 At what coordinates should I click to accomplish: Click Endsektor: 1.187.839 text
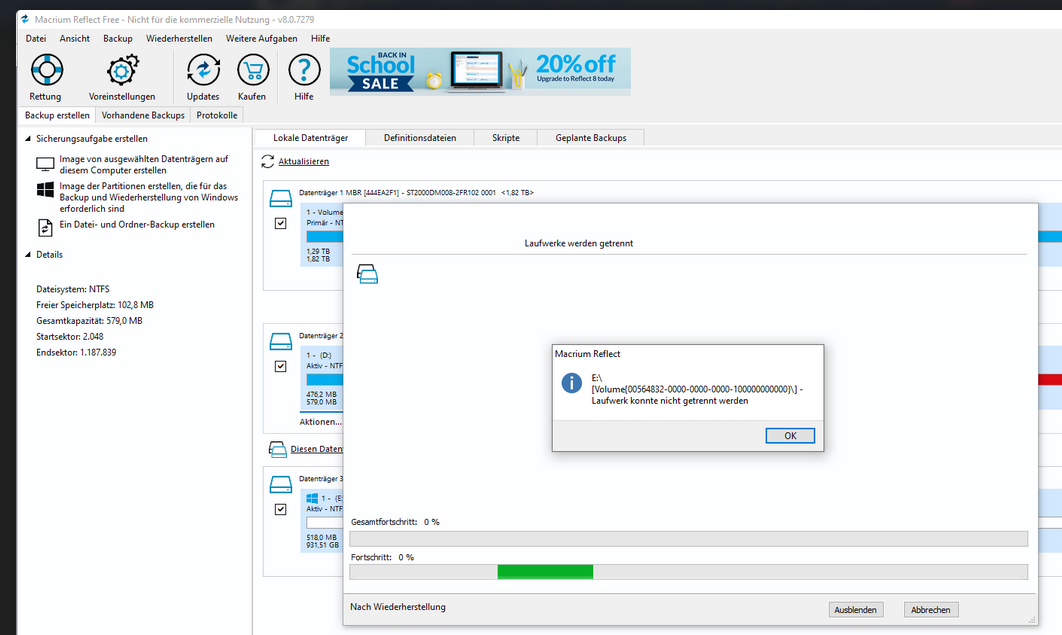click(x=76, y=353)
